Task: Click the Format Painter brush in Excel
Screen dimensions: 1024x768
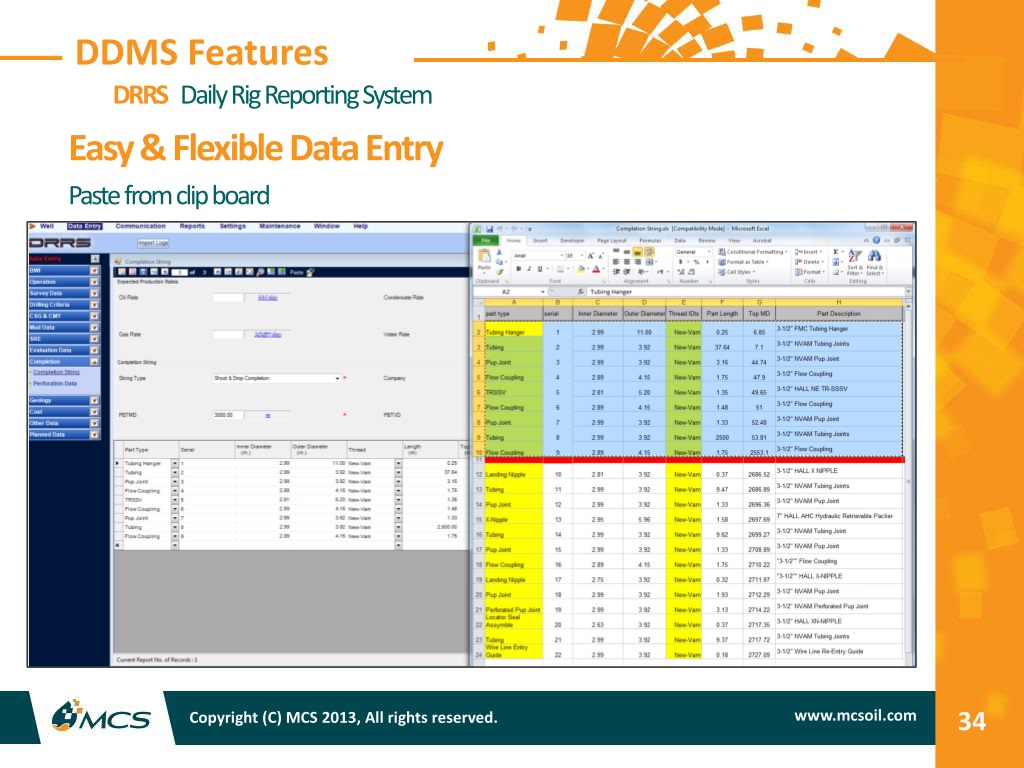Action: click(x=499, y=271)
